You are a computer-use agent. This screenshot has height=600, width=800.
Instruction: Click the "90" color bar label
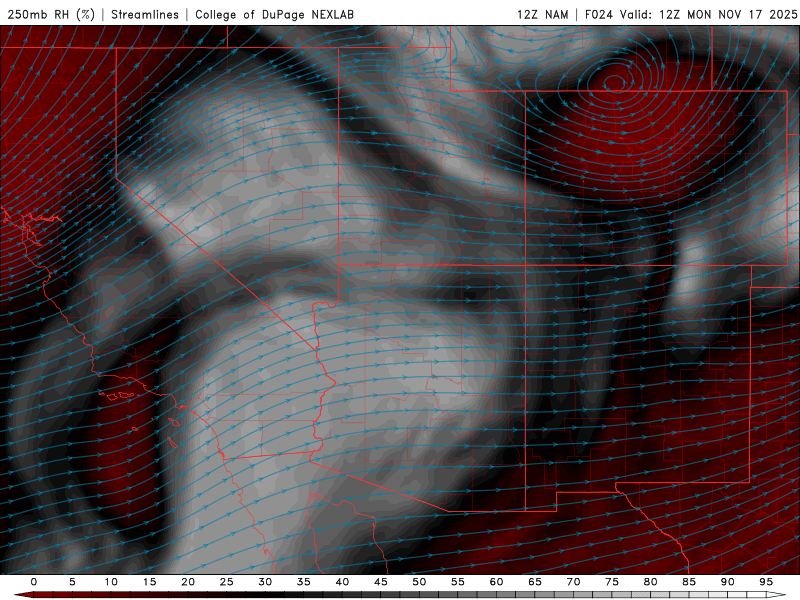click(728, 582)
